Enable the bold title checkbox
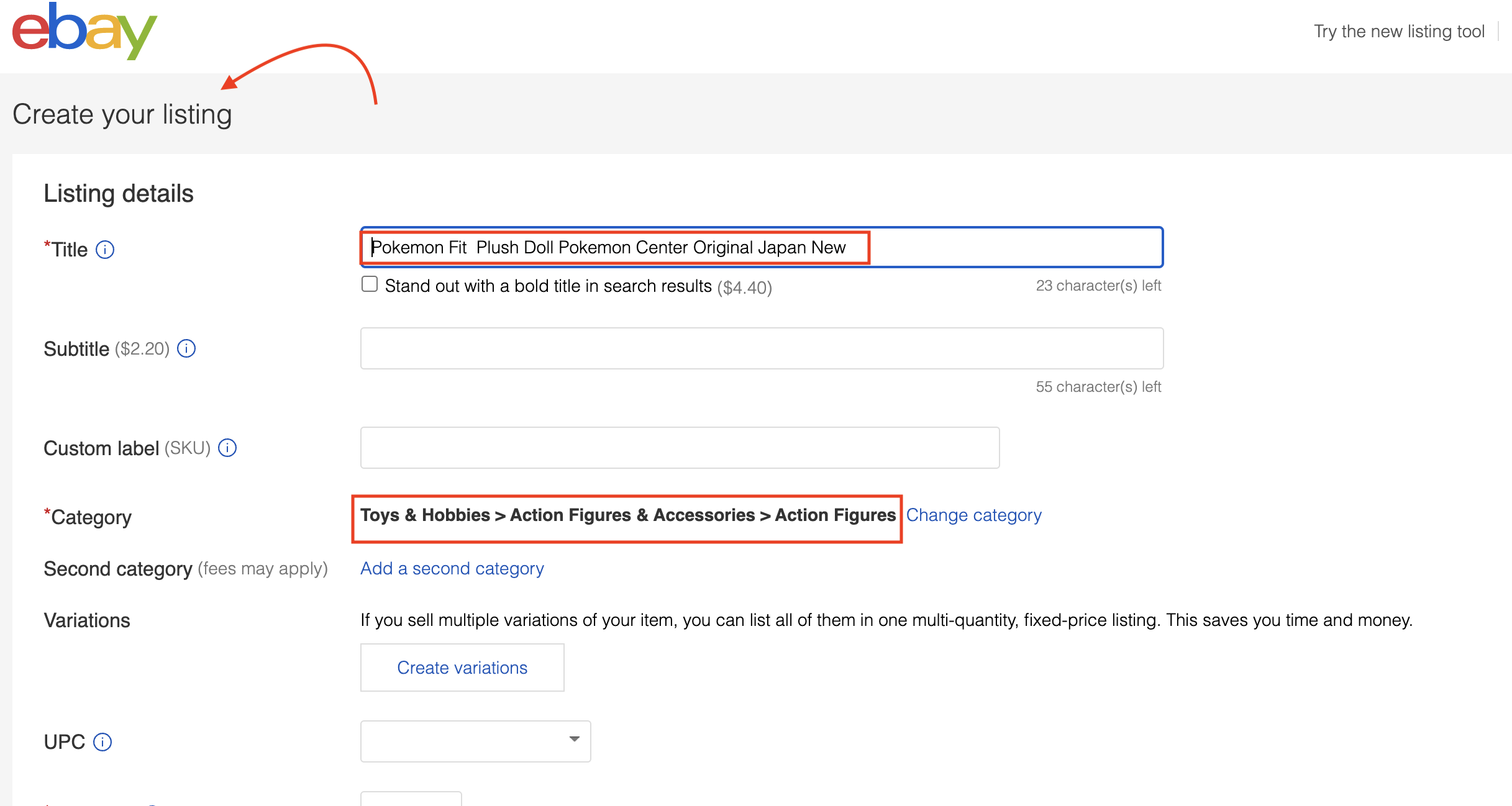Viewport: 1512px width, 806px height. [x=370, y=284]
